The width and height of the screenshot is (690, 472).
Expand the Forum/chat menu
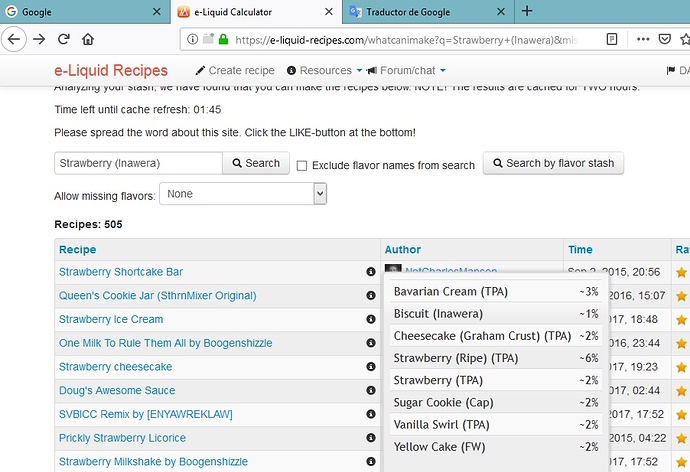click(406, 70)
